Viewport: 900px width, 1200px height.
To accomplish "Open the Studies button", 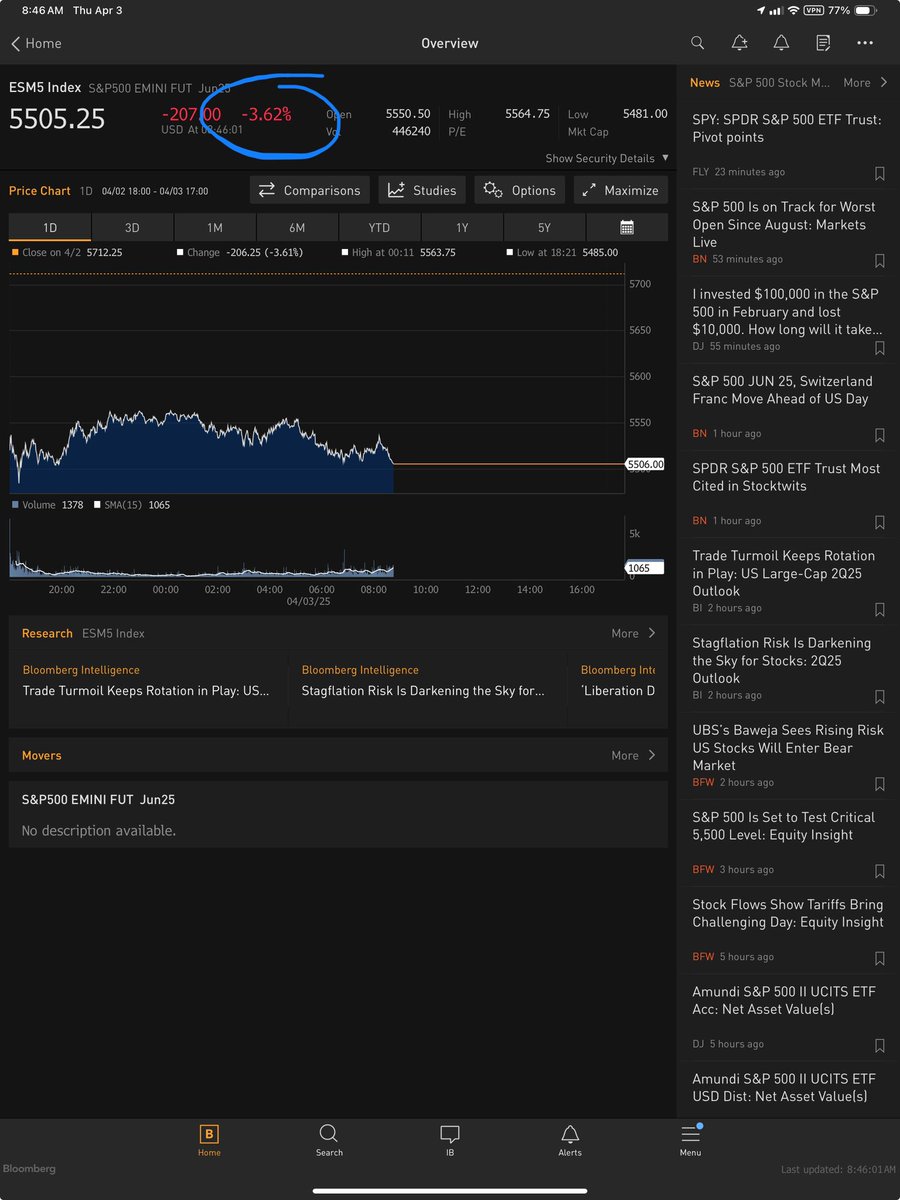I will coord(422,190).
